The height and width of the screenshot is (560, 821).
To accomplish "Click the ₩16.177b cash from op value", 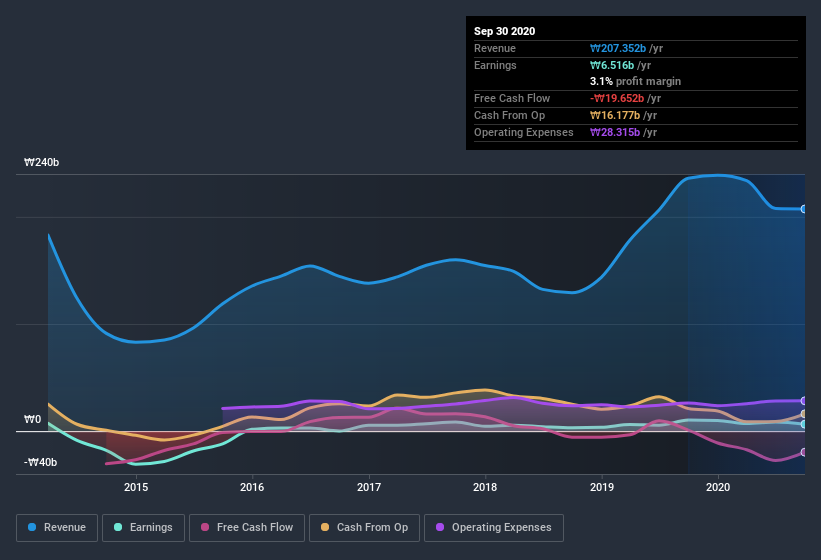I will 615,115.
